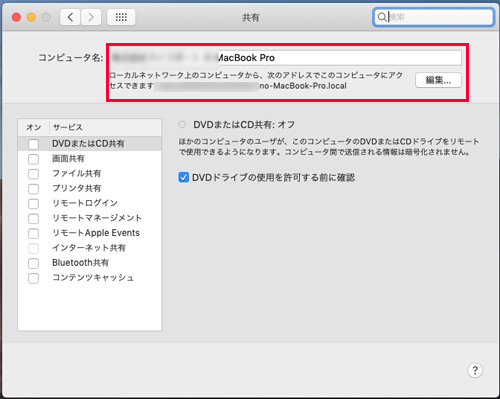Select the ファイル共有 service row
500x399 pixels.
[90, 173]
